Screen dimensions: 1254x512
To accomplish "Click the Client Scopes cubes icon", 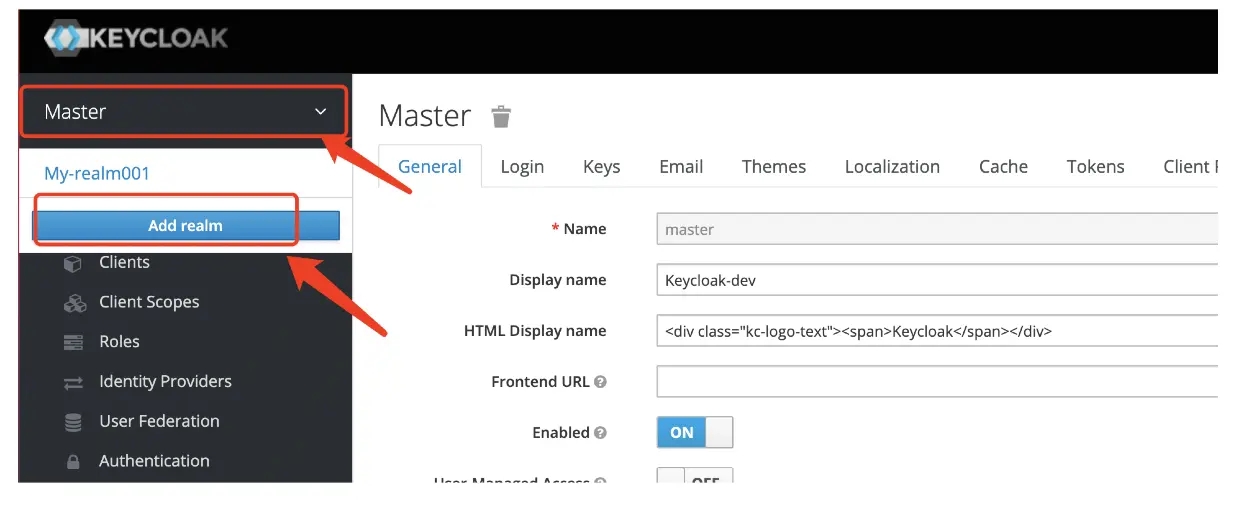I will point(74,302).
